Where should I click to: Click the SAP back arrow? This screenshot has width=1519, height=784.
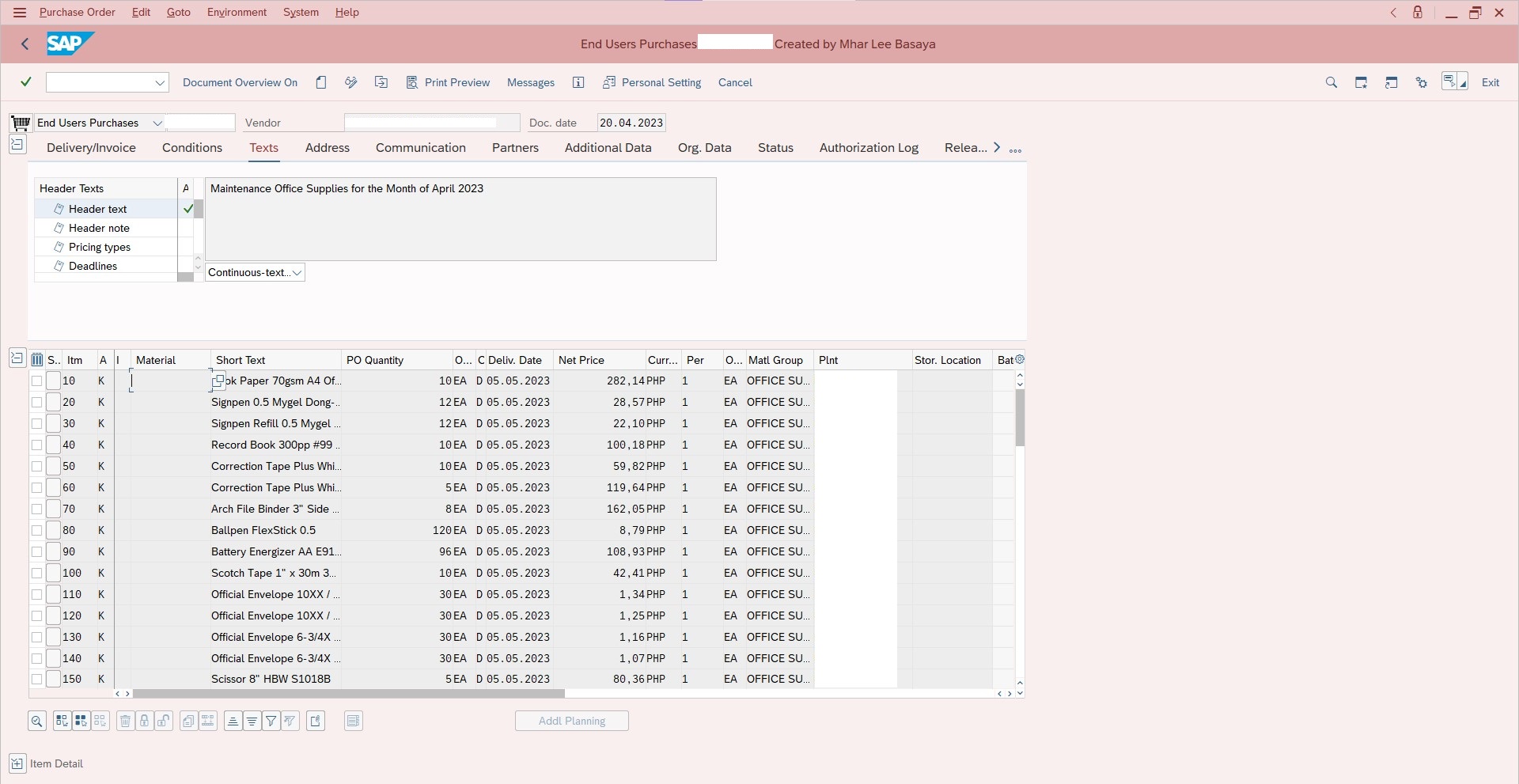[25, 44]
